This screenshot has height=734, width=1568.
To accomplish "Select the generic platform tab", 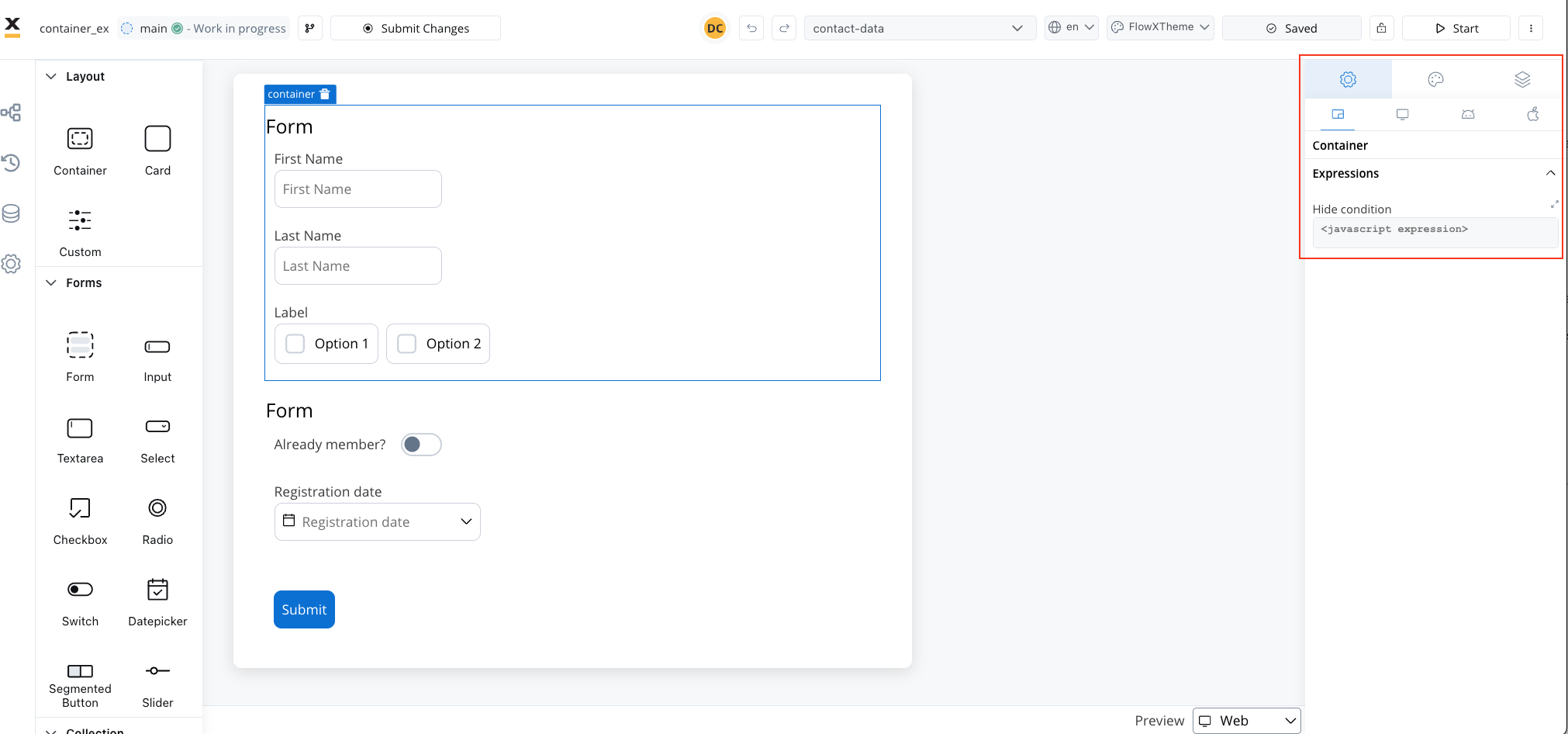I will coord(1338,114).
